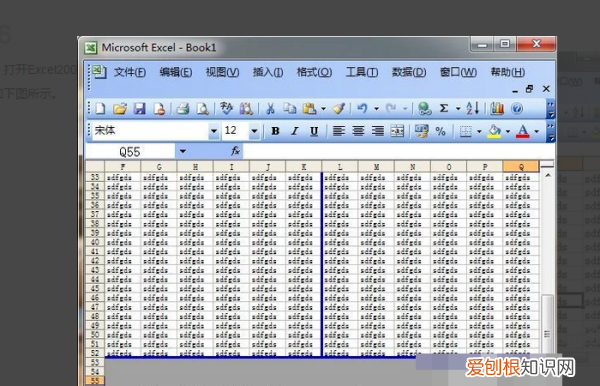Cut selection with scissors icon
600x386 pixels.
270,109
